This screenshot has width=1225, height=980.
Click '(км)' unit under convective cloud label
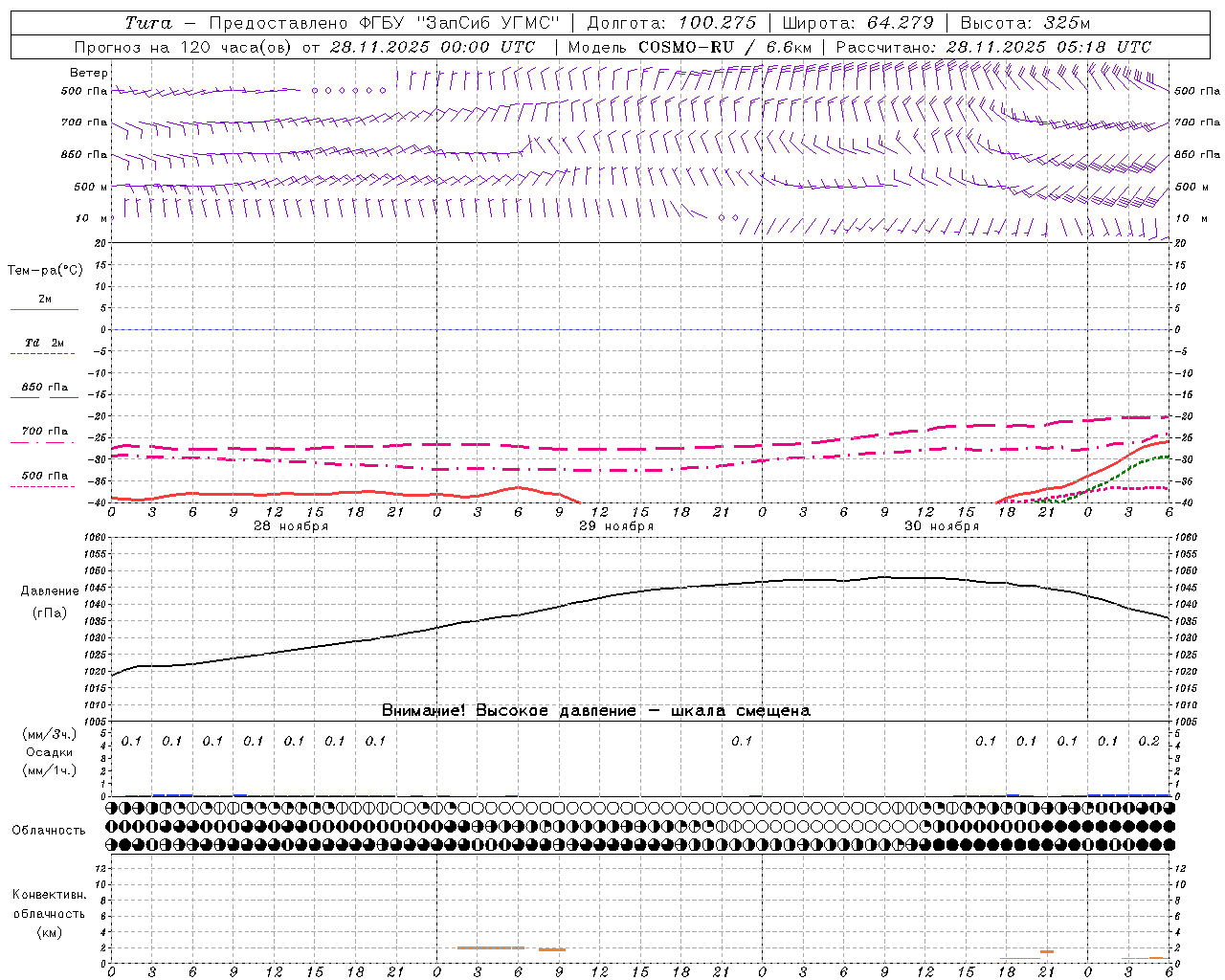(x=50, y=932)
